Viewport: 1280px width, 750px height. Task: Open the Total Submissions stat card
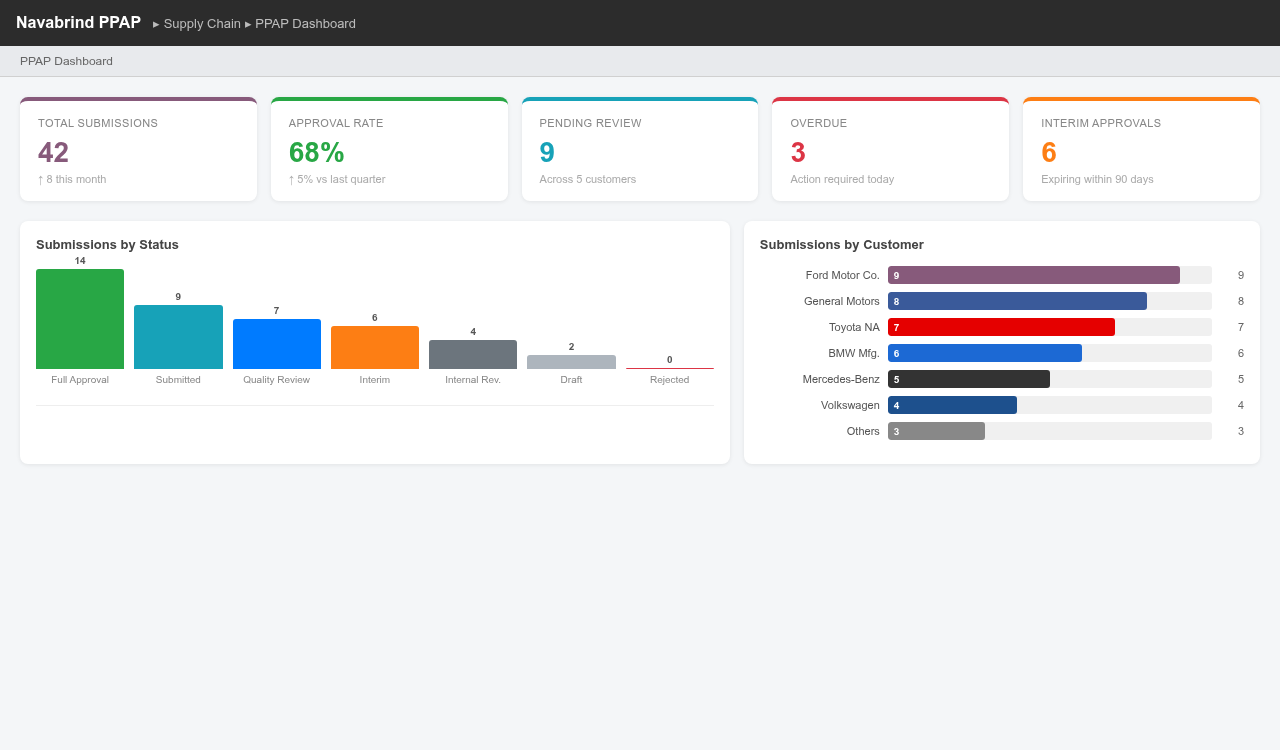point(138,149)
